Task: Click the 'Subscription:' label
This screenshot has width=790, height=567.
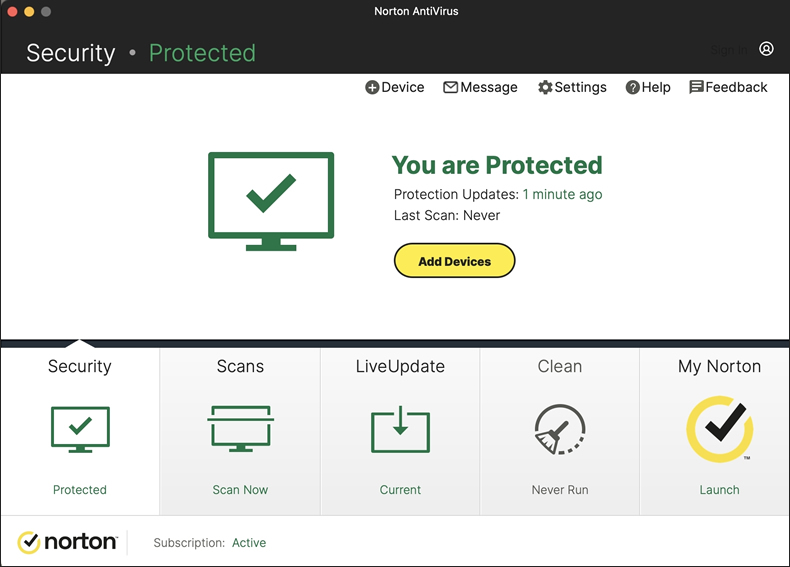Action: coord(189,543)
